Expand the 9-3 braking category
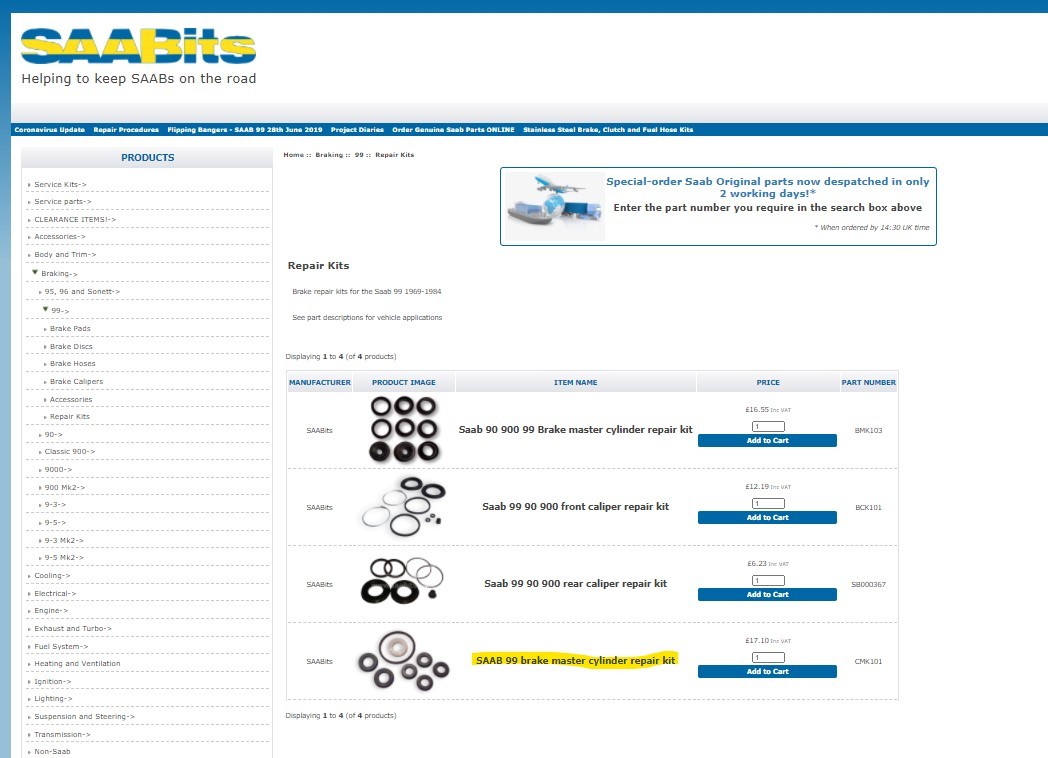Screen dimensions: 1048x758 (55, 505)
